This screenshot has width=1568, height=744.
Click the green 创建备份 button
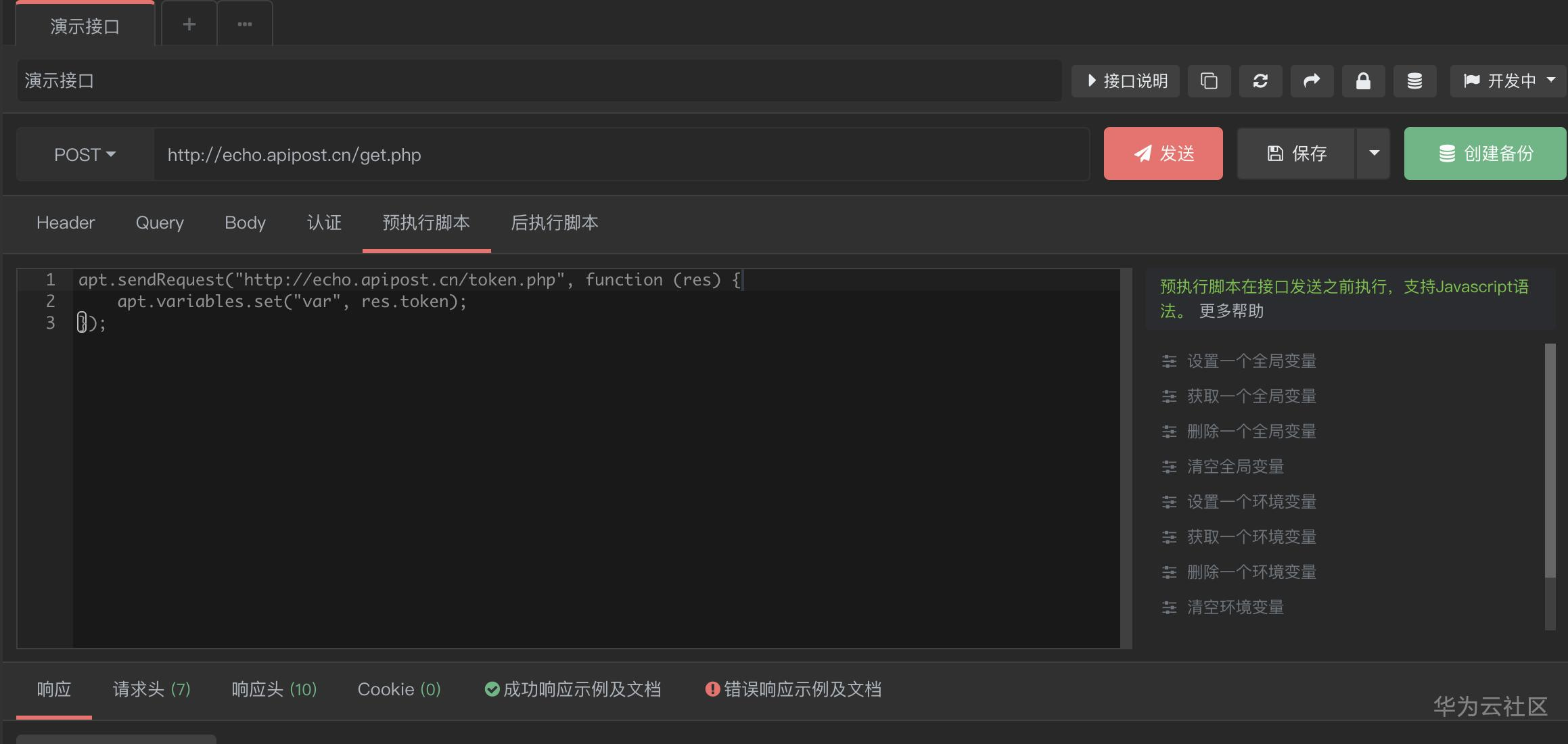coord(1485,154)
